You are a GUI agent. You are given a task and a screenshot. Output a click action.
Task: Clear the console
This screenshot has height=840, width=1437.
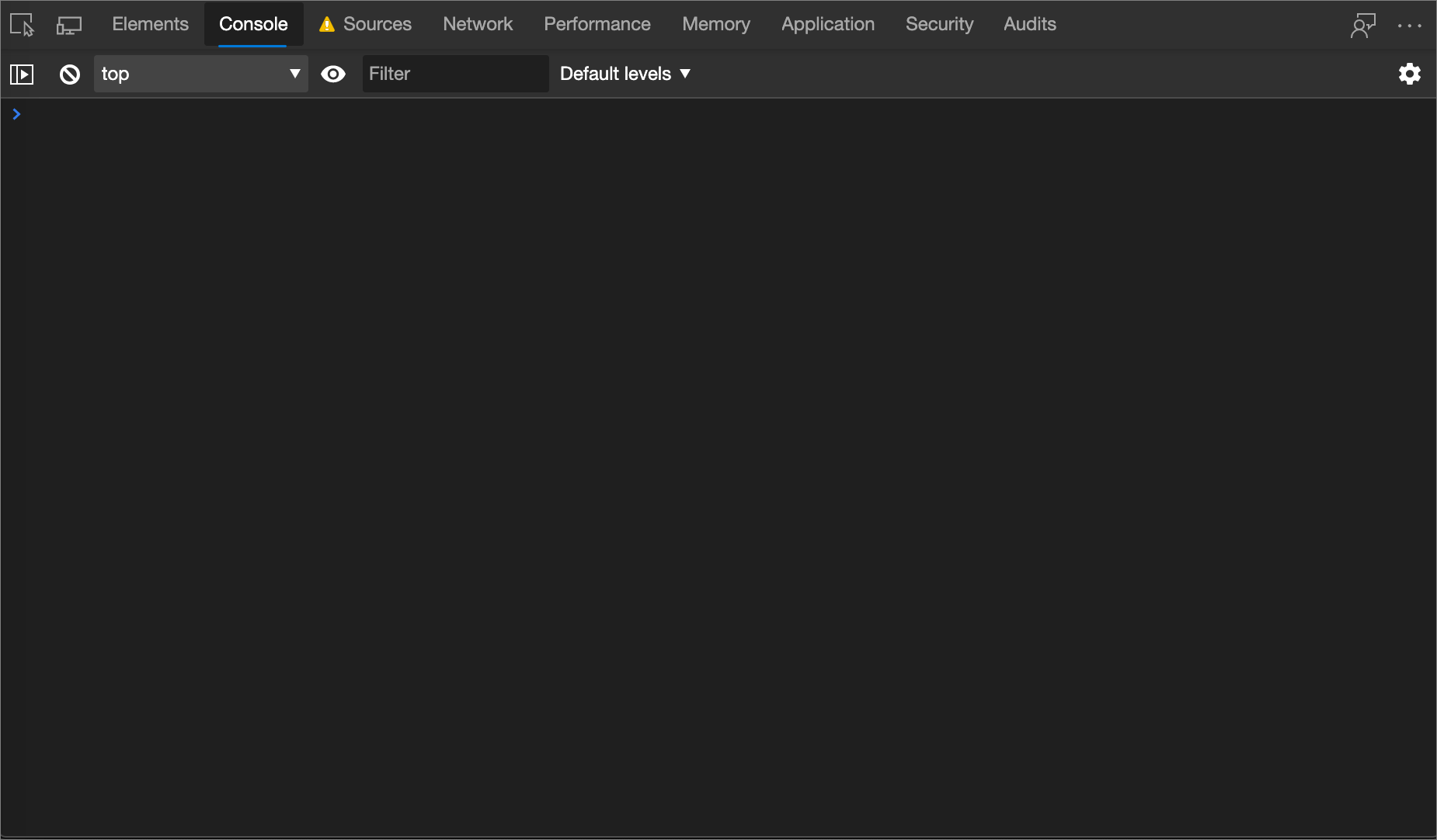(x=69, y=74)
